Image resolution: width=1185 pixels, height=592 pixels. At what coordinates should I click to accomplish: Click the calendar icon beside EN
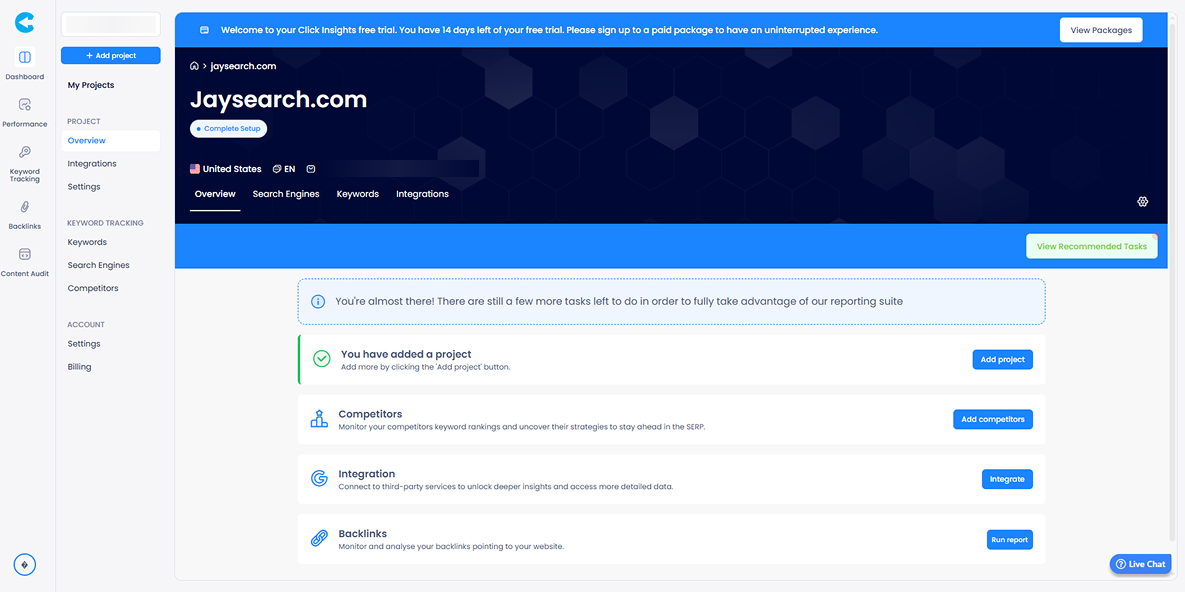[311, 169]
